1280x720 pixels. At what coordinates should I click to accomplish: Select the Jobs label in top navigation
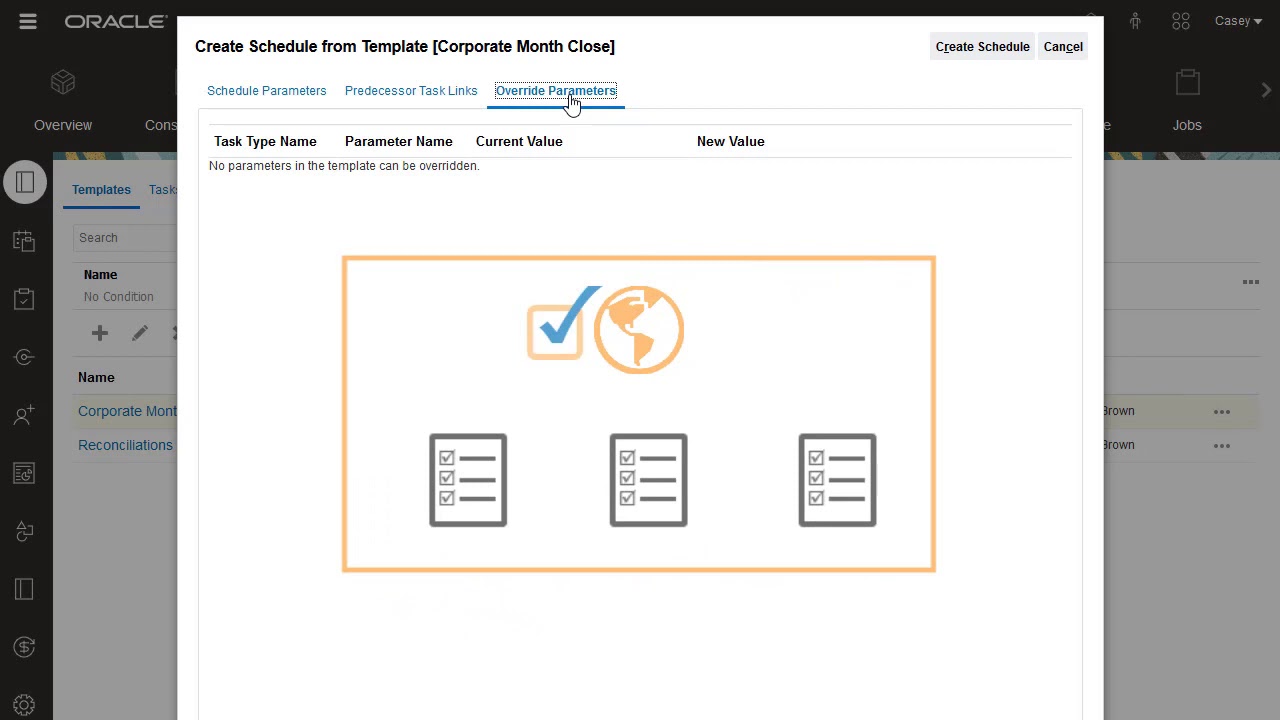[x=1187, y=125]
